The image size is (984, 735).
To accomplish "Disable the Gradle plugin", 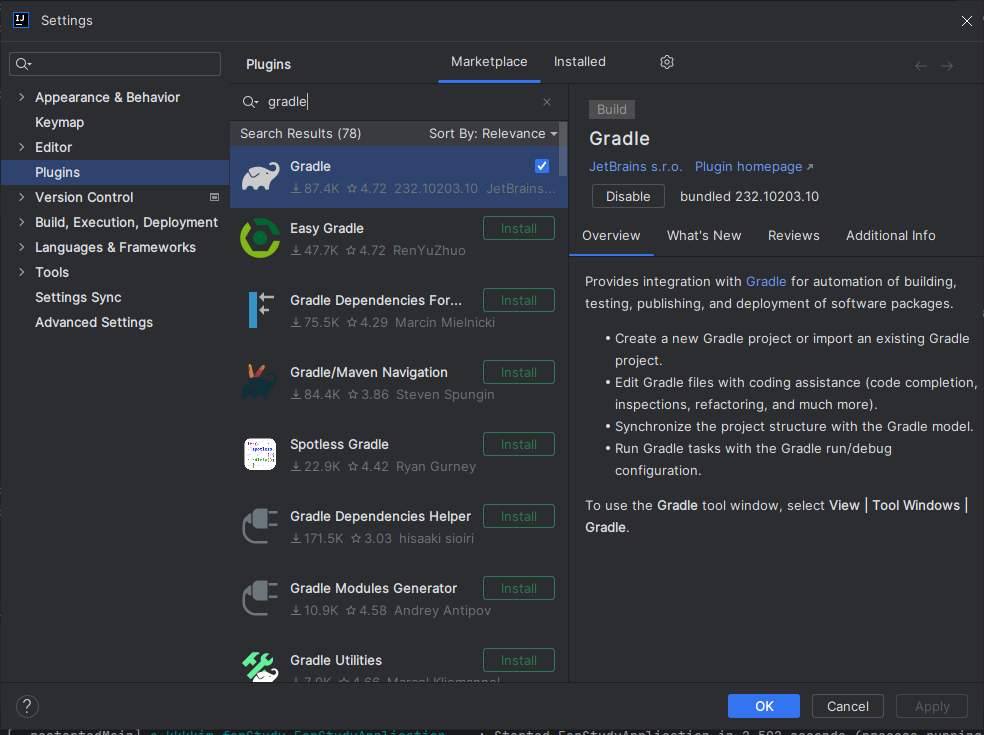I will pos(628,196).
